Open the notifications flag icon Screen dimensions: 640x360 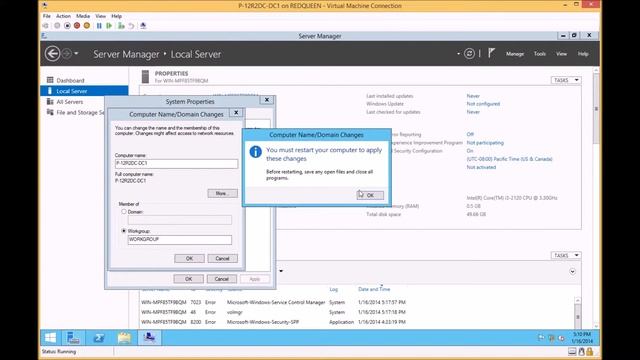click(491, 53)
